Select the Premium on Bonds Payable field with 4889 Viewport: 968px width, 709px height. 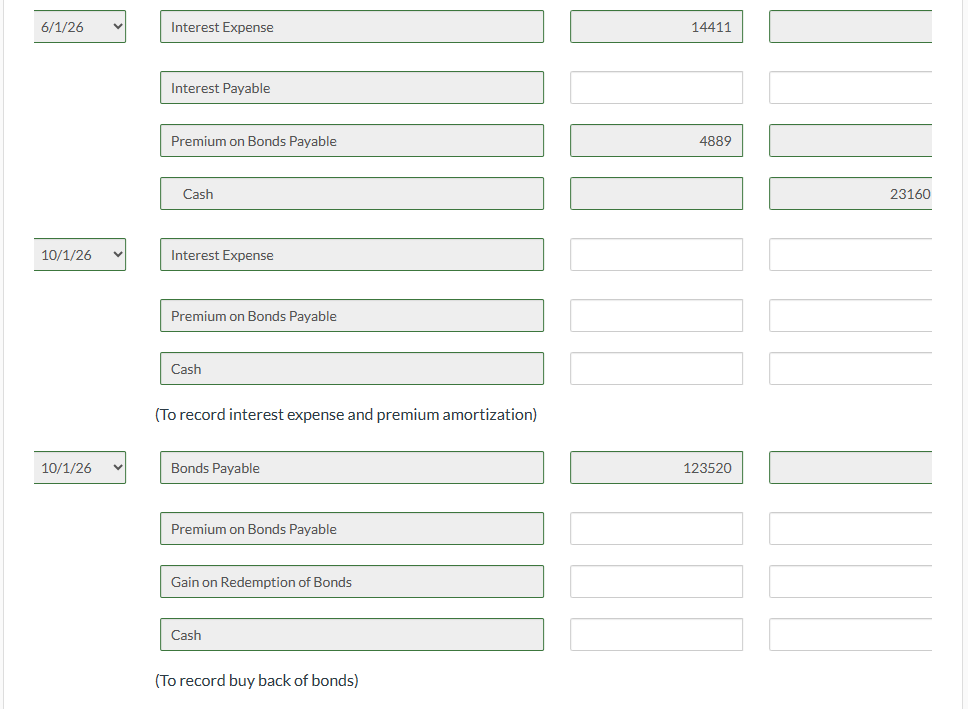coord(656,140)
